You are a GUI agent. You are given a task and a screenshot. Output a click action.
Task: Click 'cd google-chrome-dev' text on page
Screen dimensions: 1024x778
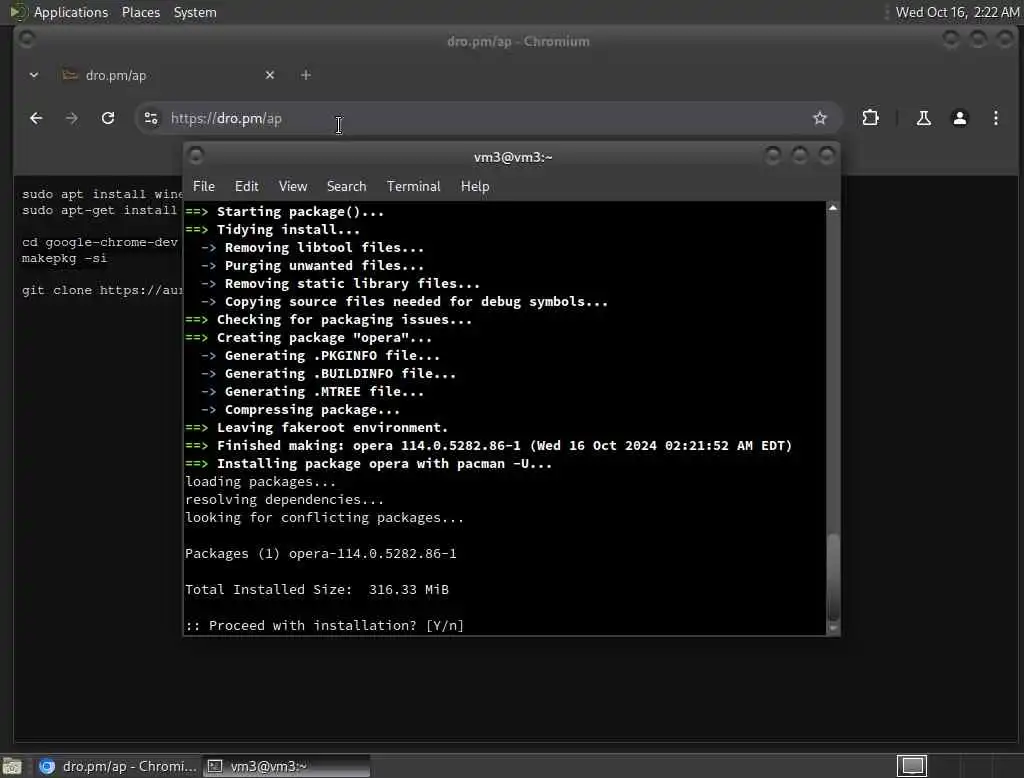[x=99, y=242]
